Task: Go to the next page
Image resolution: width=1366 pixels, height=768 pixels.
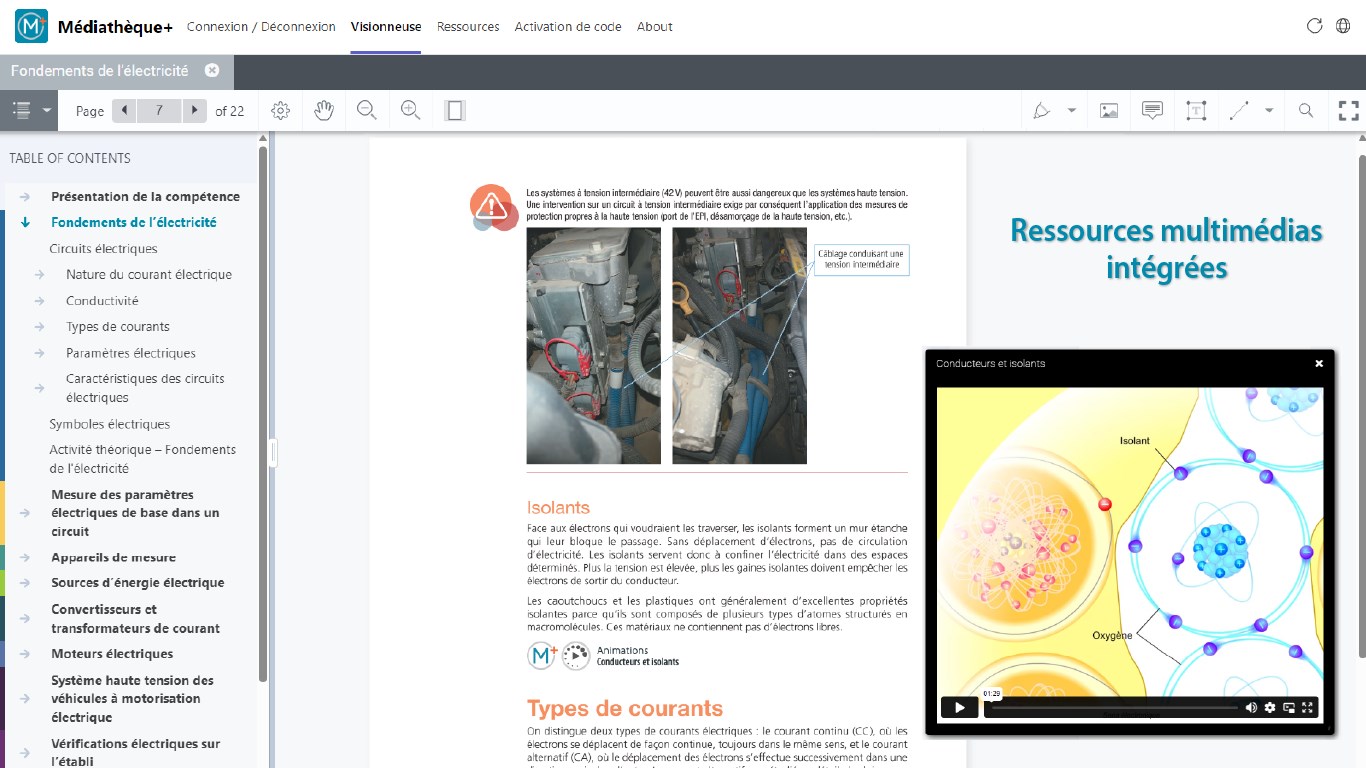Action: [195, 111]
